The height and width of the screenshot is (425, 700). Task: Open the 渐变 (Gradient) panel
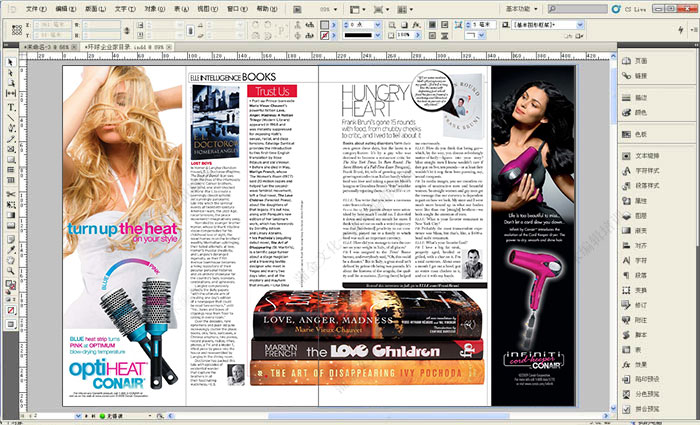tap(635, 230)
